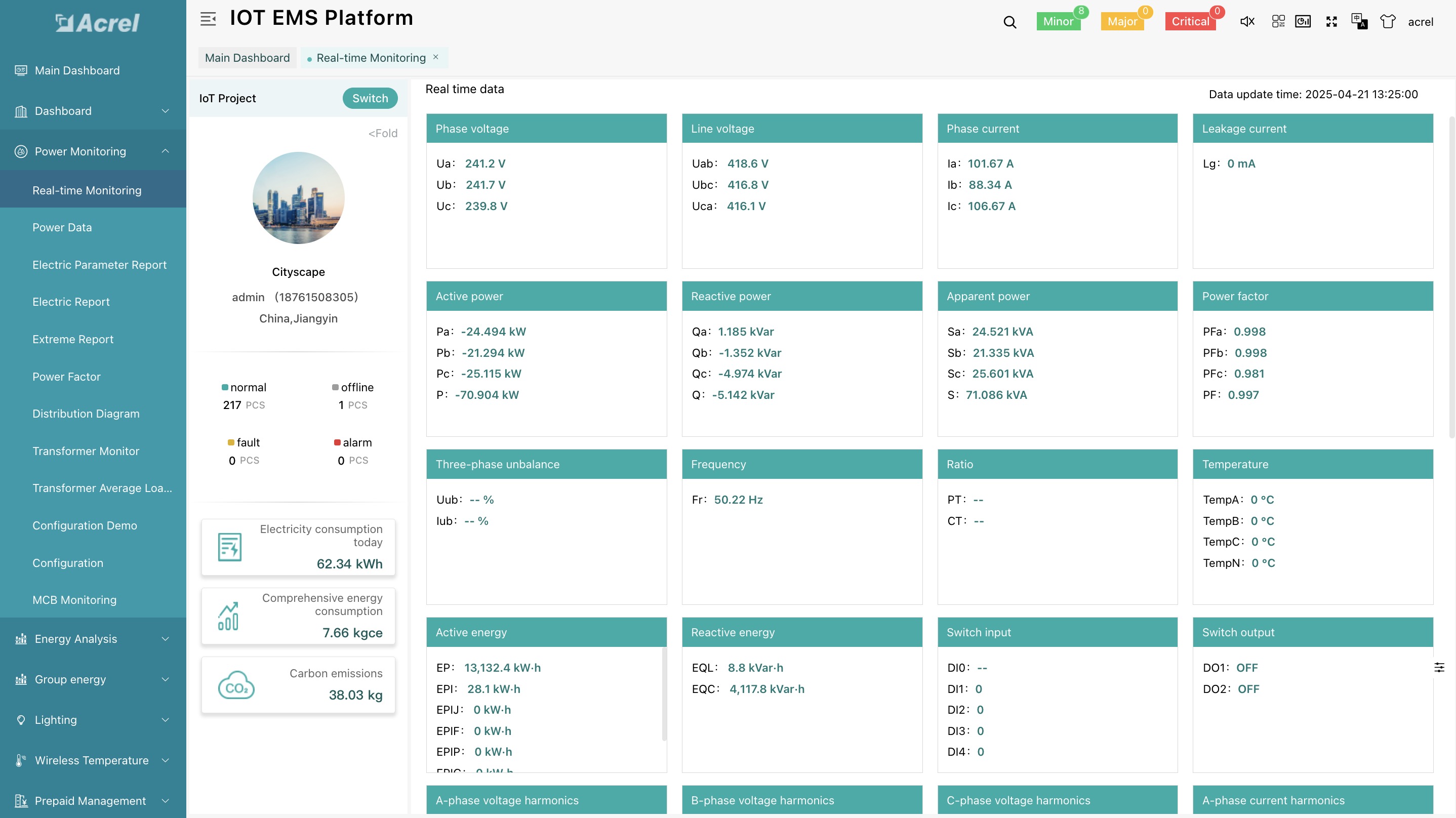The height and width of the screenshot is (818, 1456).
Task: Open the big-screen display icon
Action: coord(1303,21)
